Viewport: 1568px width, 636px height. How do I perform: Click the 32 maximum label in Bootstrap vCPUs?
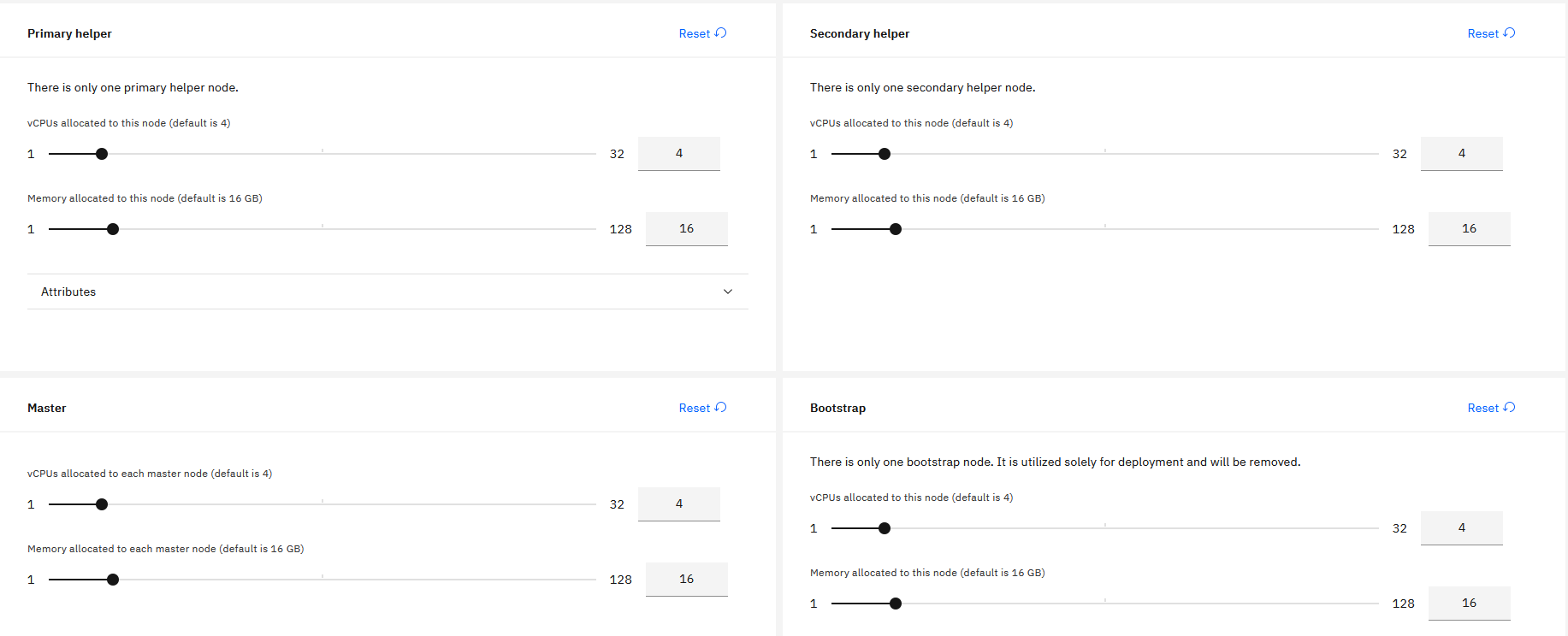tap(1399, 528)
